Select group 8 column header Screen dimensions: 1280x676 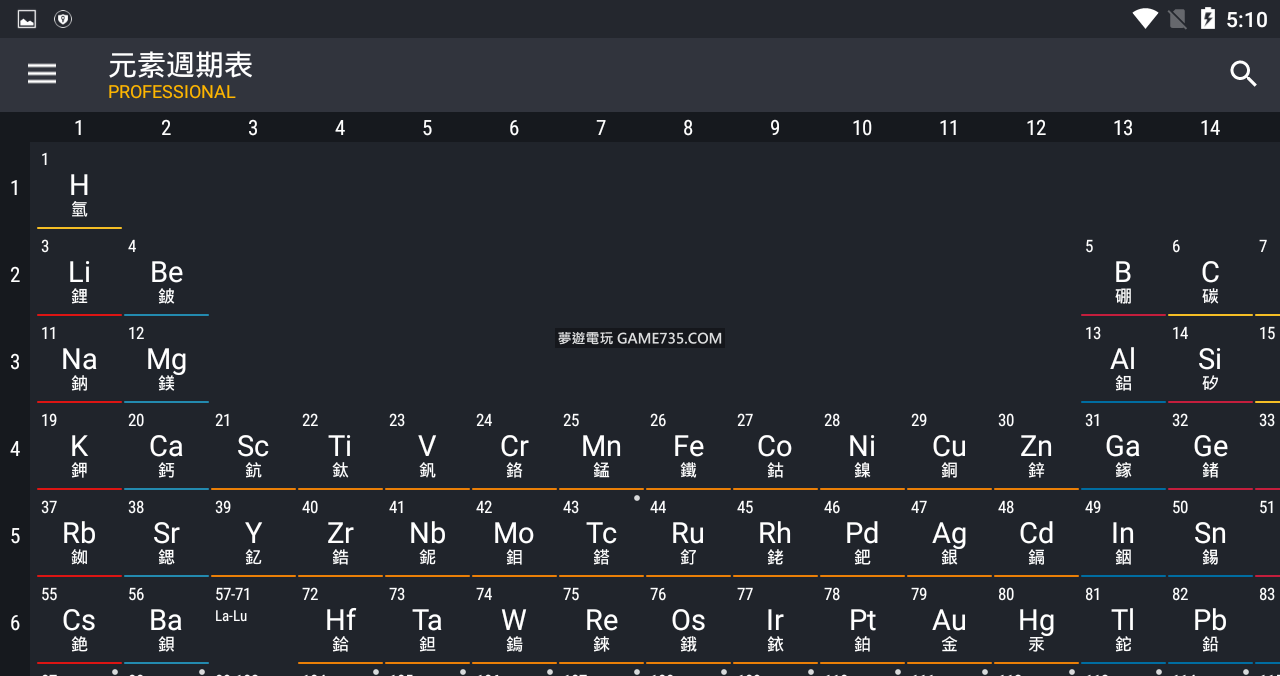pyautogui.click(x=688, y=128)
